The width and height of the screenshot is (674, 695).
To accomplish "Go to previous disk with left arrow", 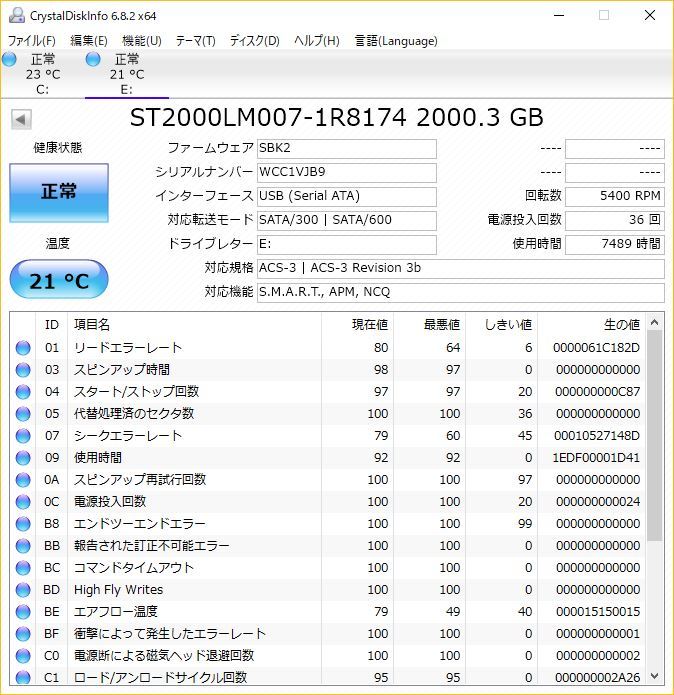I will (21, 119).
